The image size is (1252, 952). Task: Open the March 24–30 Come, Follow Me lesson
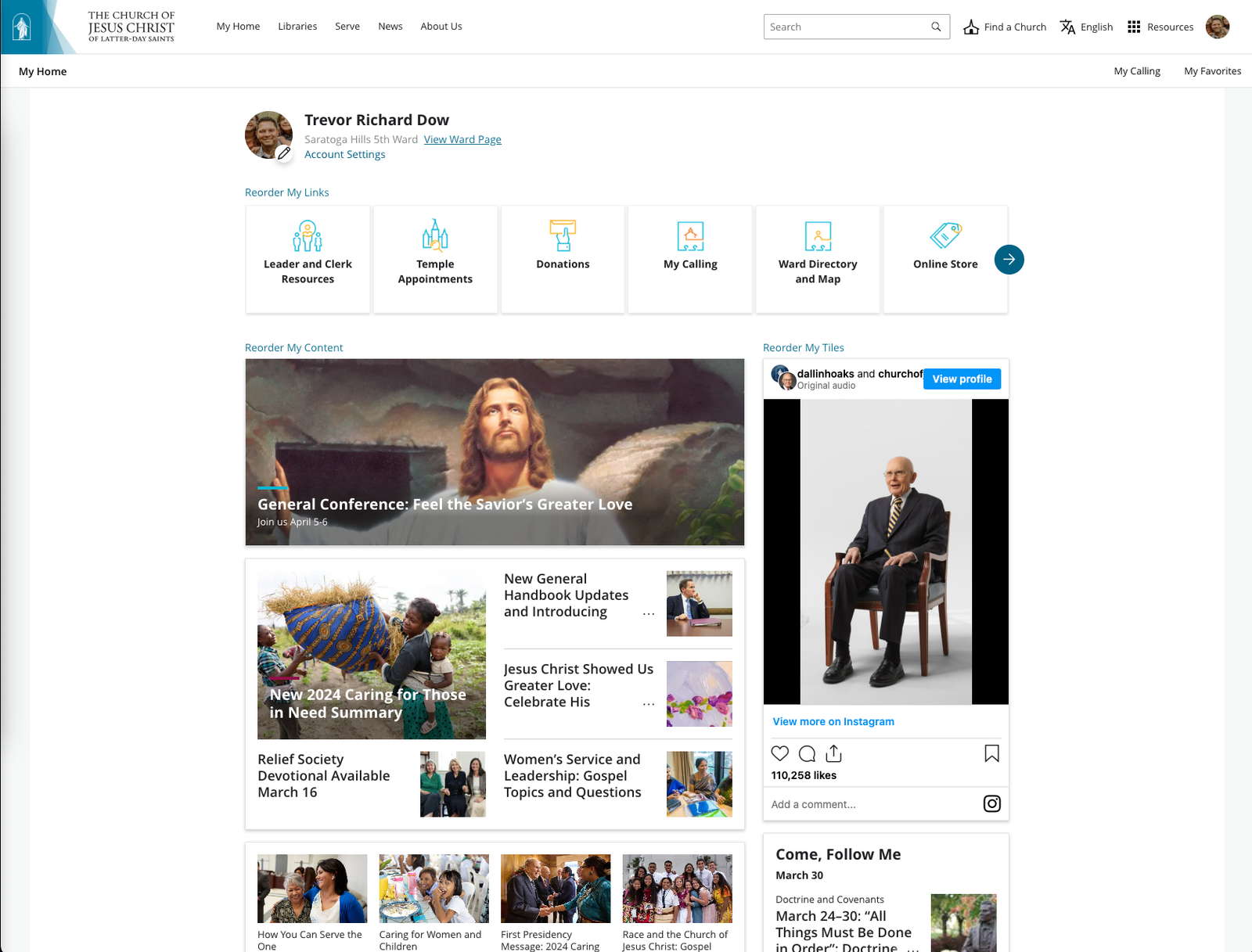pos(844,932)
